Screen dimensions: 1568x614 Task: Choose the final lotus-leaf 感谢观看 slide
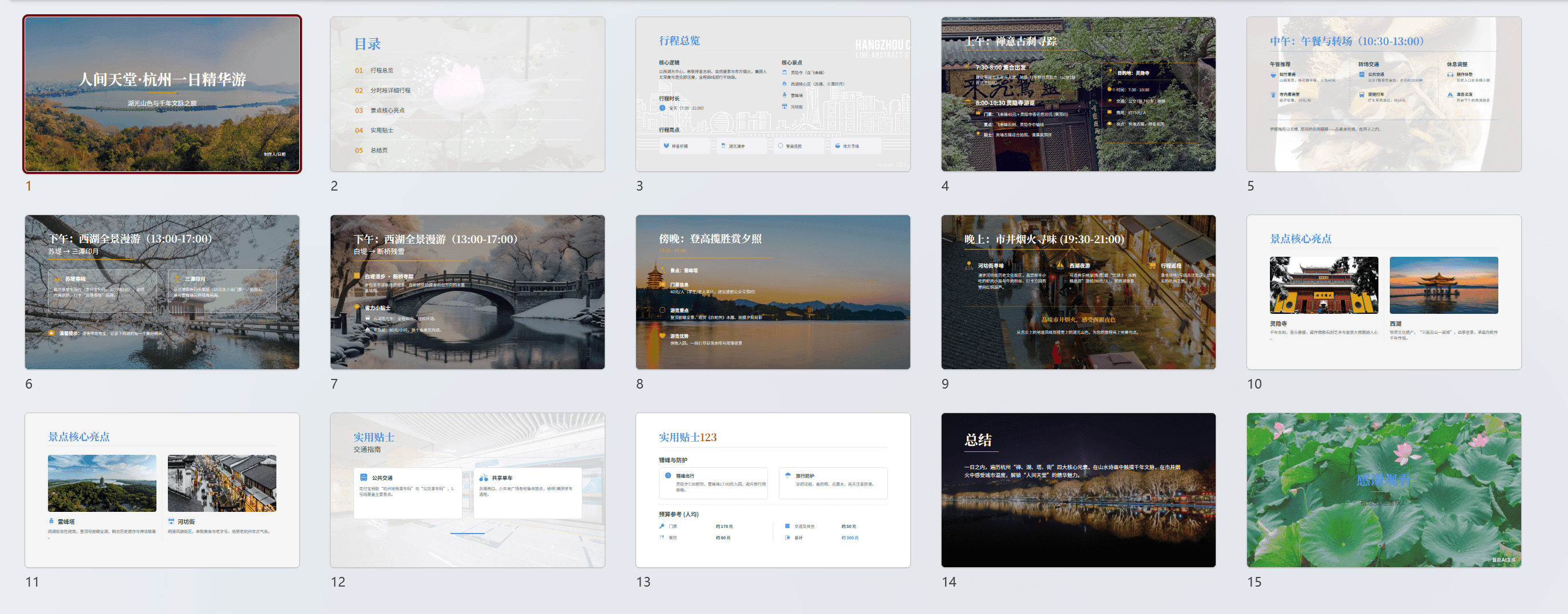pos(1384,491)
